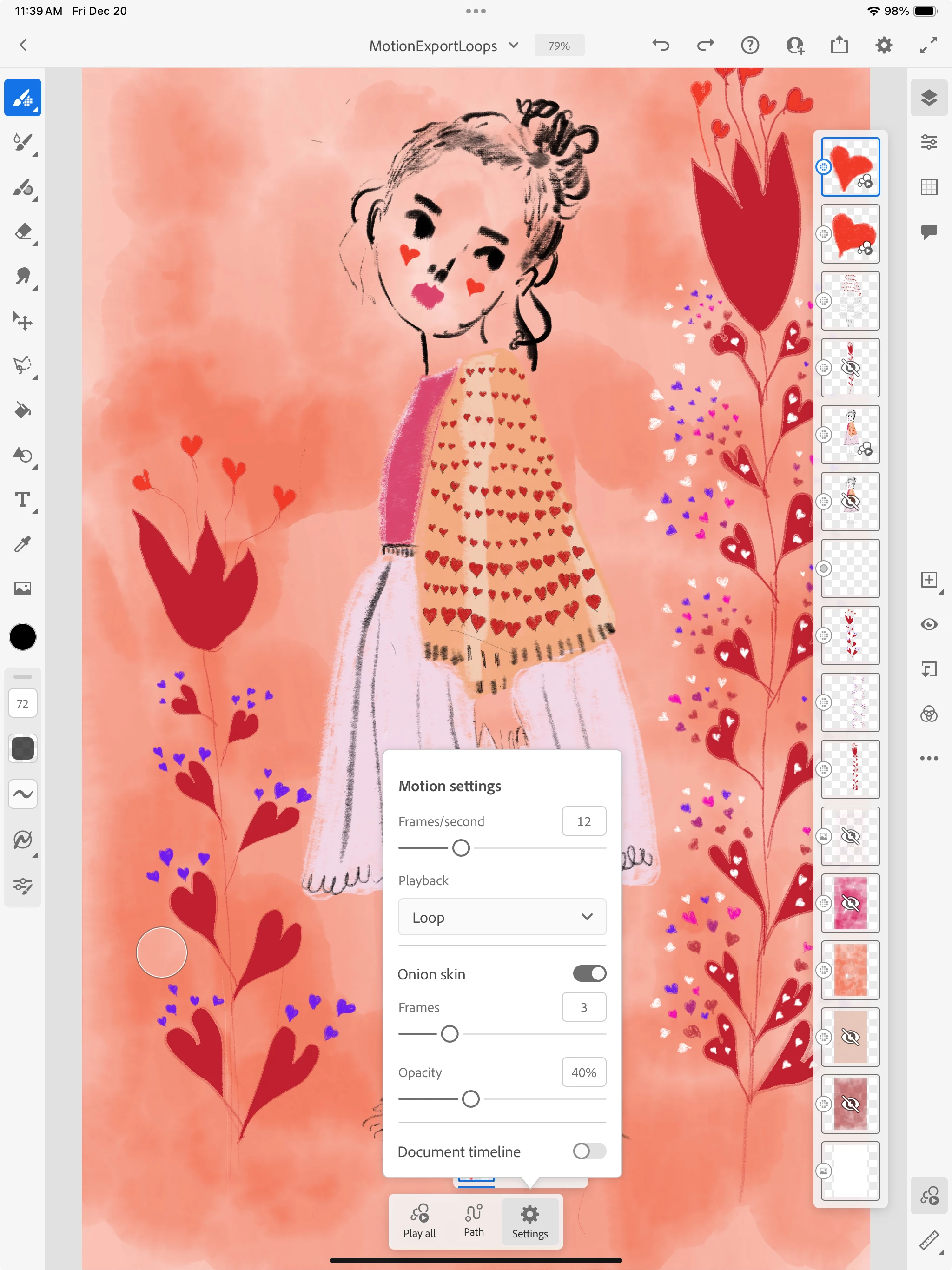Select the top heart layer thumbnail

850,167
